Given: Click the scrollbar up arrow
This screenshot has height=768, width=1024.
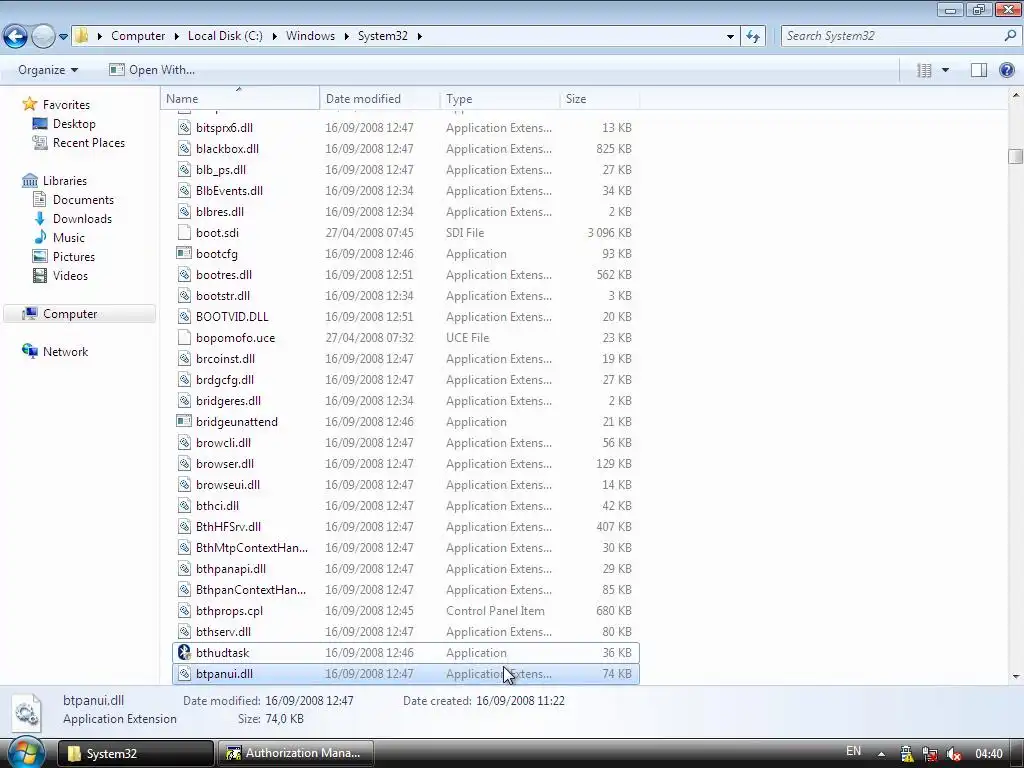Looking at the screenshot, I should 1016,95.
